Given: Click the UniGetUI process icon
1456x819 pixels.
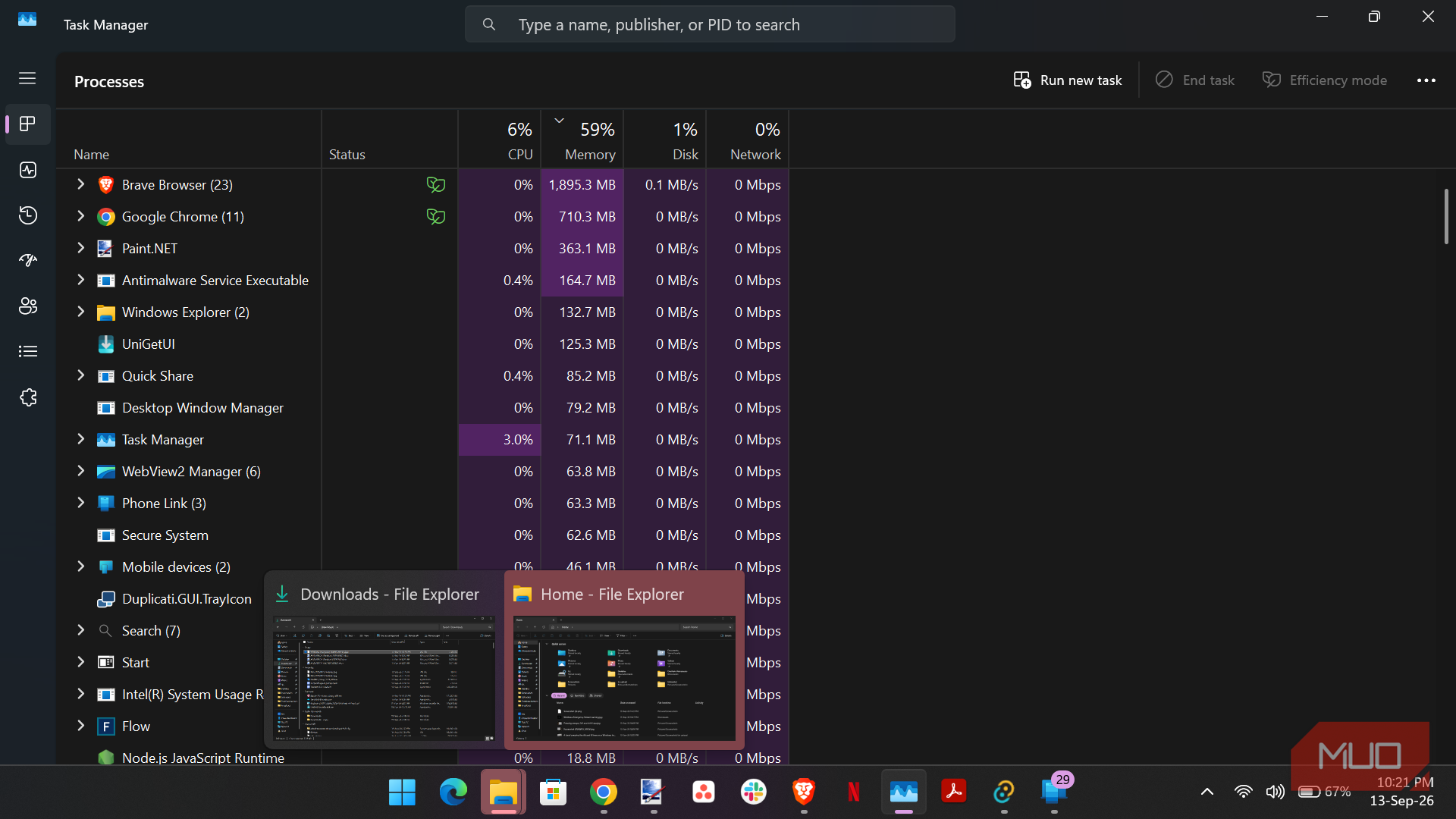Looking at the screenshot, I should pyautogui.click(x=106, y=344).
